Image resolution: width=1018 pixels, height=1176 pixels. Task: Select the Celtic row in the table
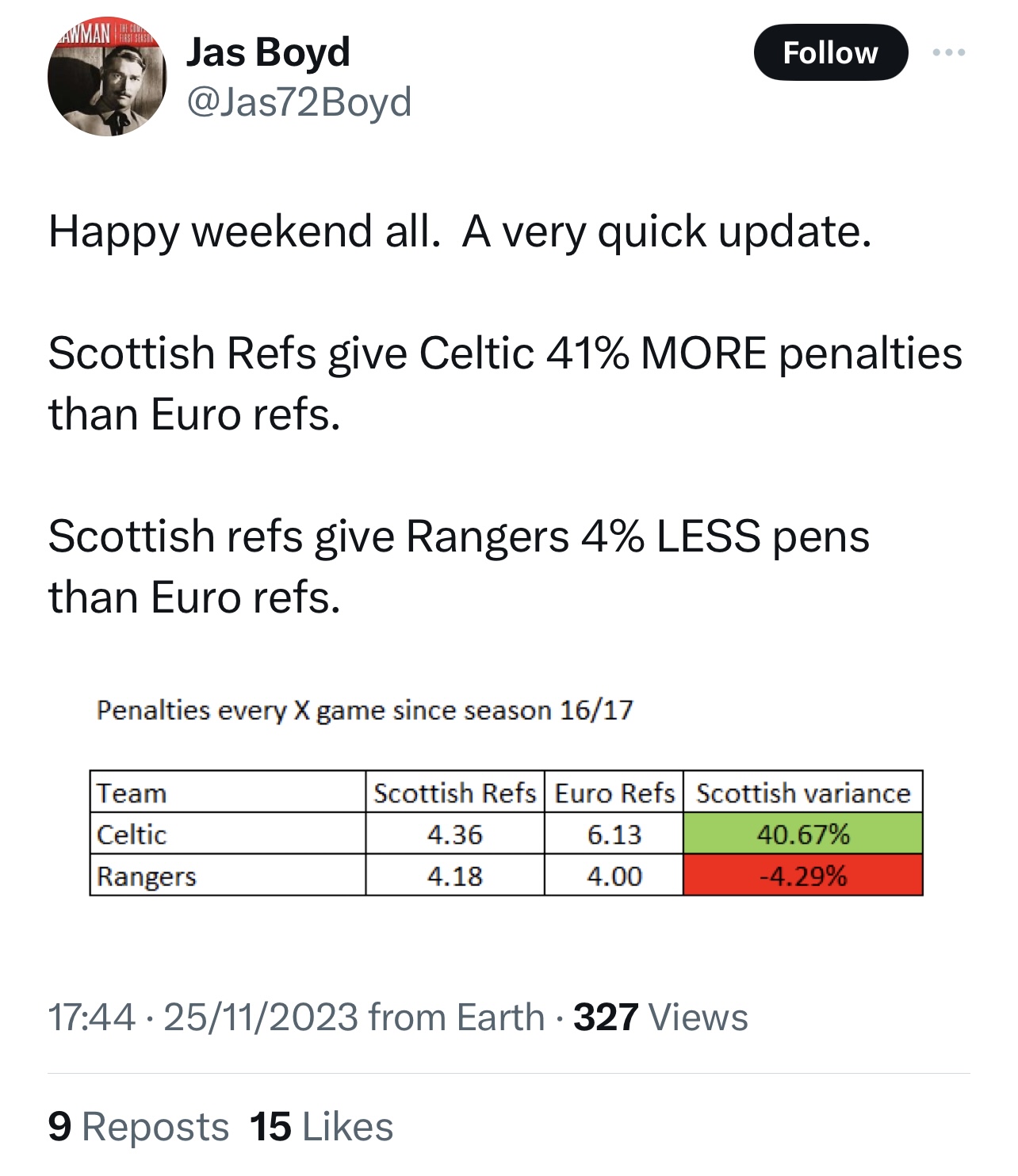pos(506,834)
